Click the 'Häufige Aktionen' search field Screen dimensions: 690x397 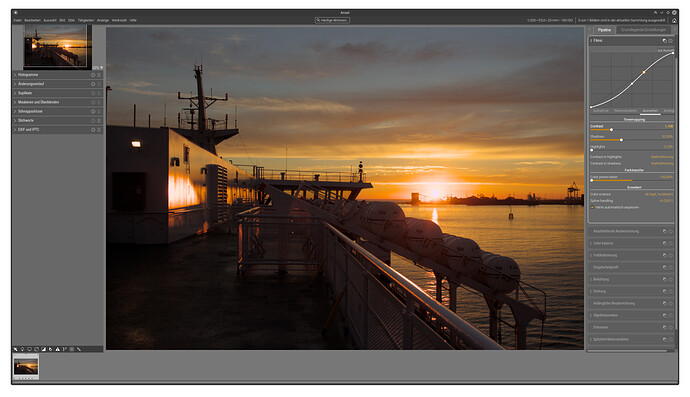coord(332,20)
